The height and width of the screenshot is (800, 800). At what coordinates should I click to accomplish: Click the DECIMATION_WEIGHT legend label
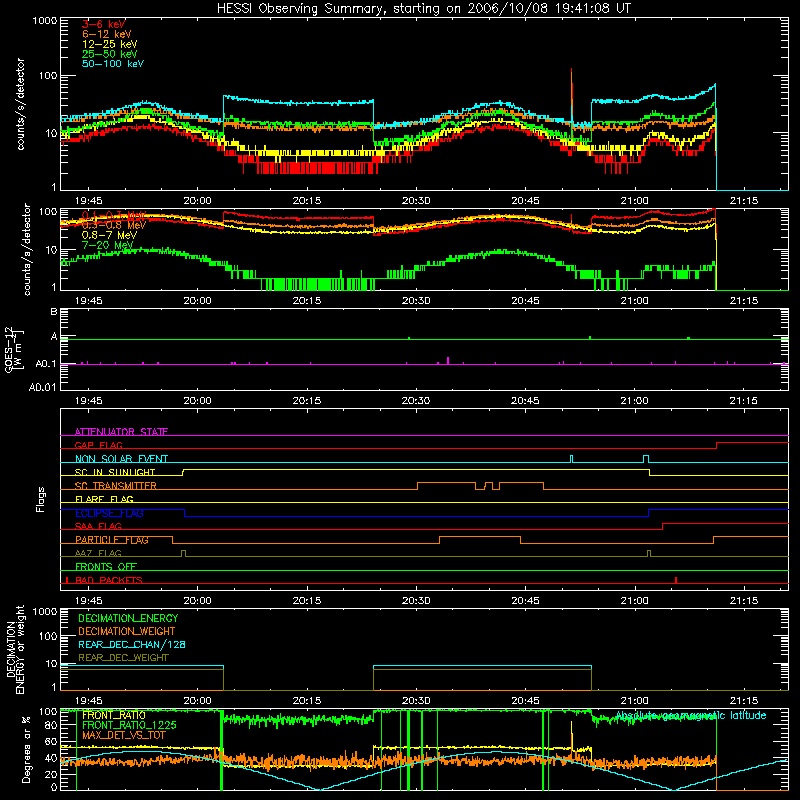127,631
